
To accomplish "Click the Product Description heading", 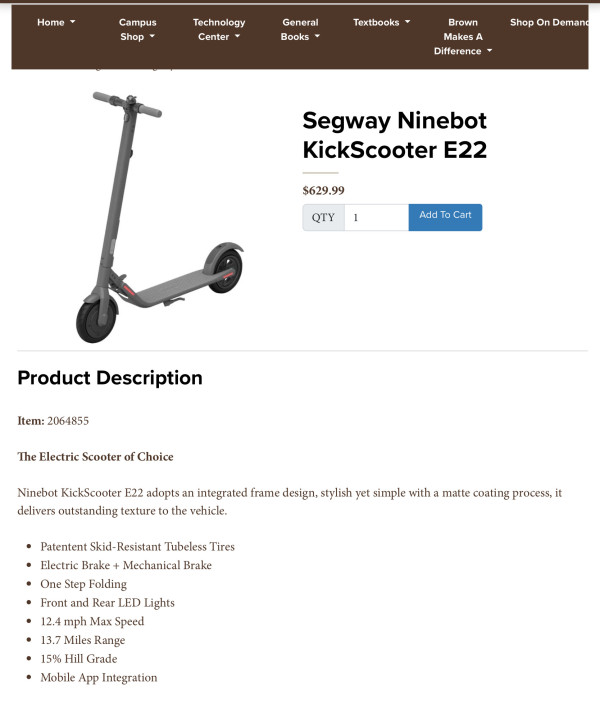I will [110, 378].
